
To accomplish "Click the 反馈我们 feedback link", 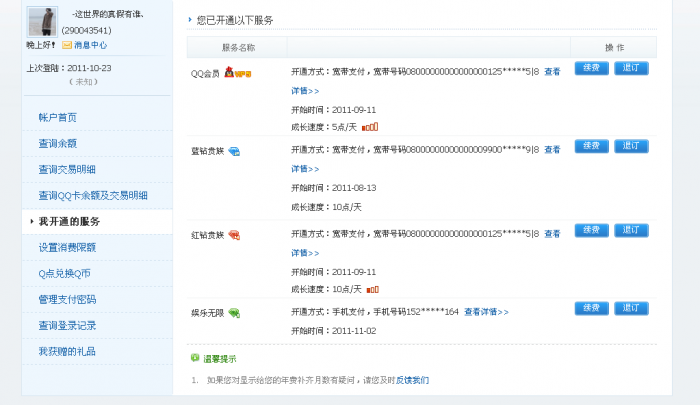I will [412, 380].
